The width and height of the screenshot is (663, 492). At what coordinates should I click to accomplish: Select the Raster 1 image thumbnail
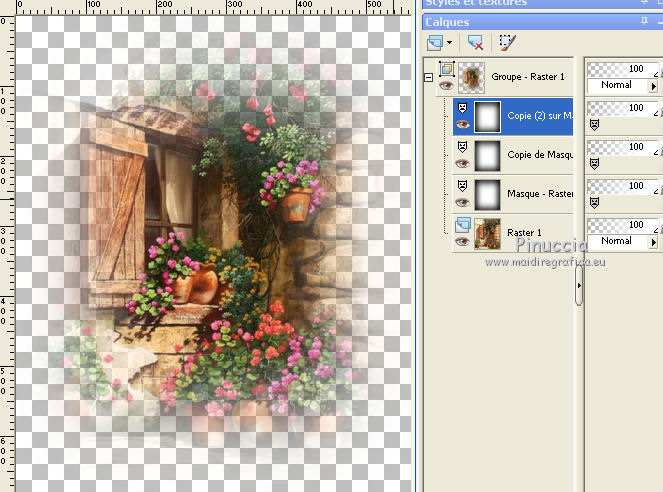click(x=488, y=234)
